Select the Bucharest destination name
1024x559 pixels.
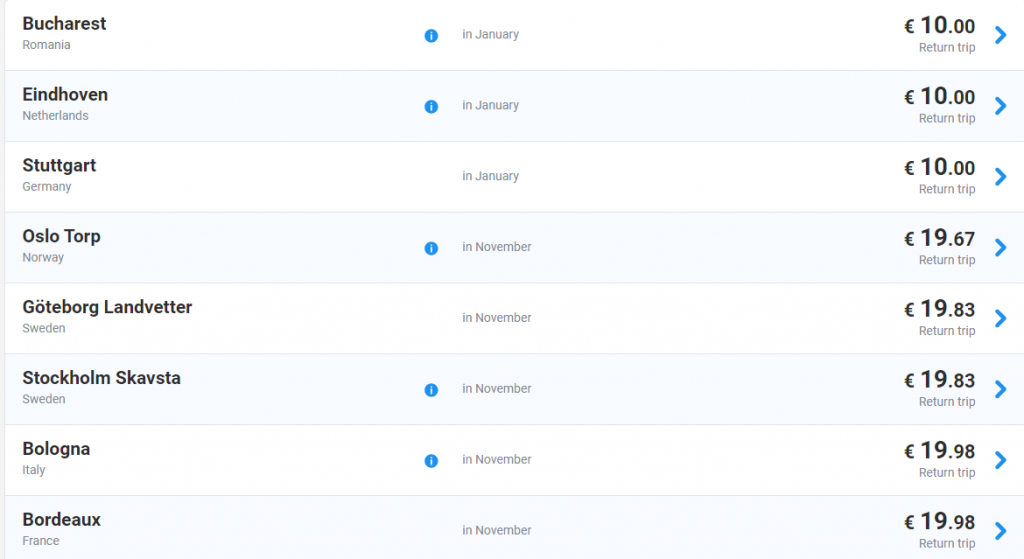[x=64, y=23]
